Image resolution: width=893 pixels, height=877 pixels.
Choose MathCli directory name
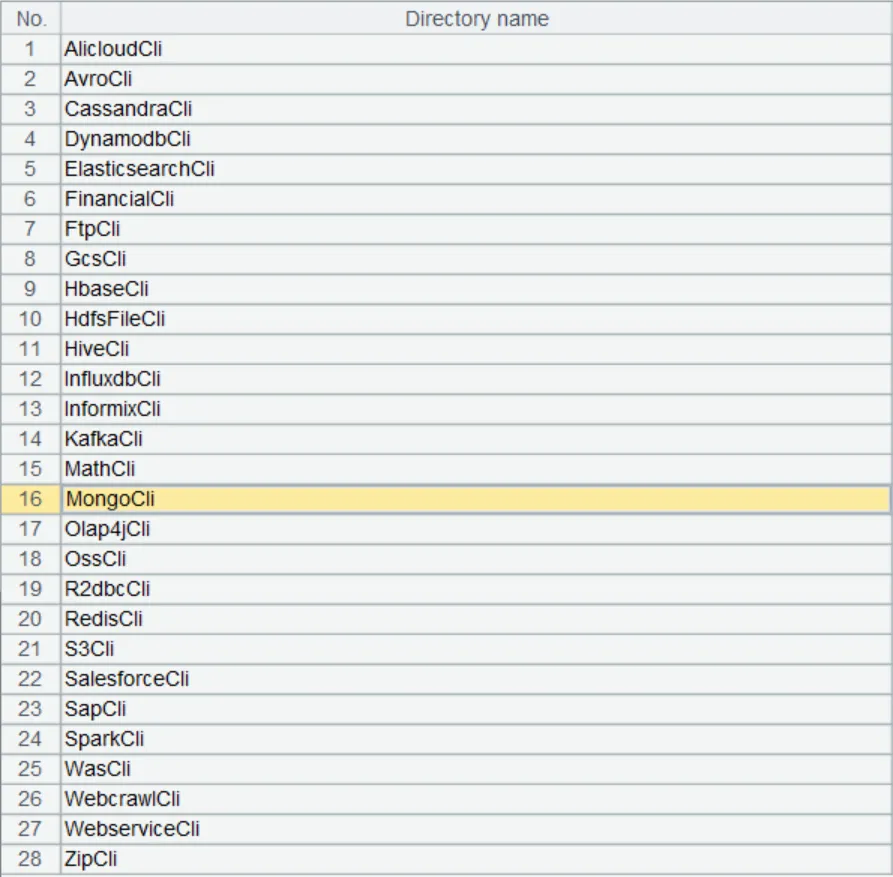(x=476, y=469)
